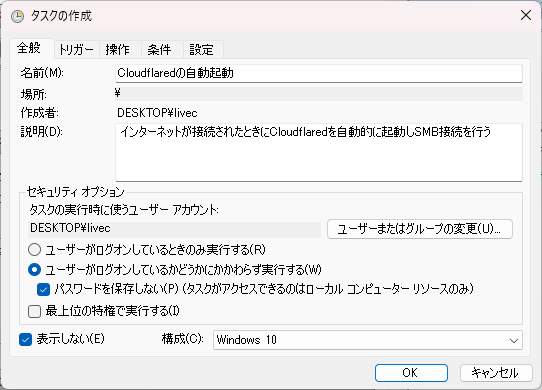Confirm with the OK button
Image resolution: width=542 pixels, height=390 pixels.
(x=411, y=373)
